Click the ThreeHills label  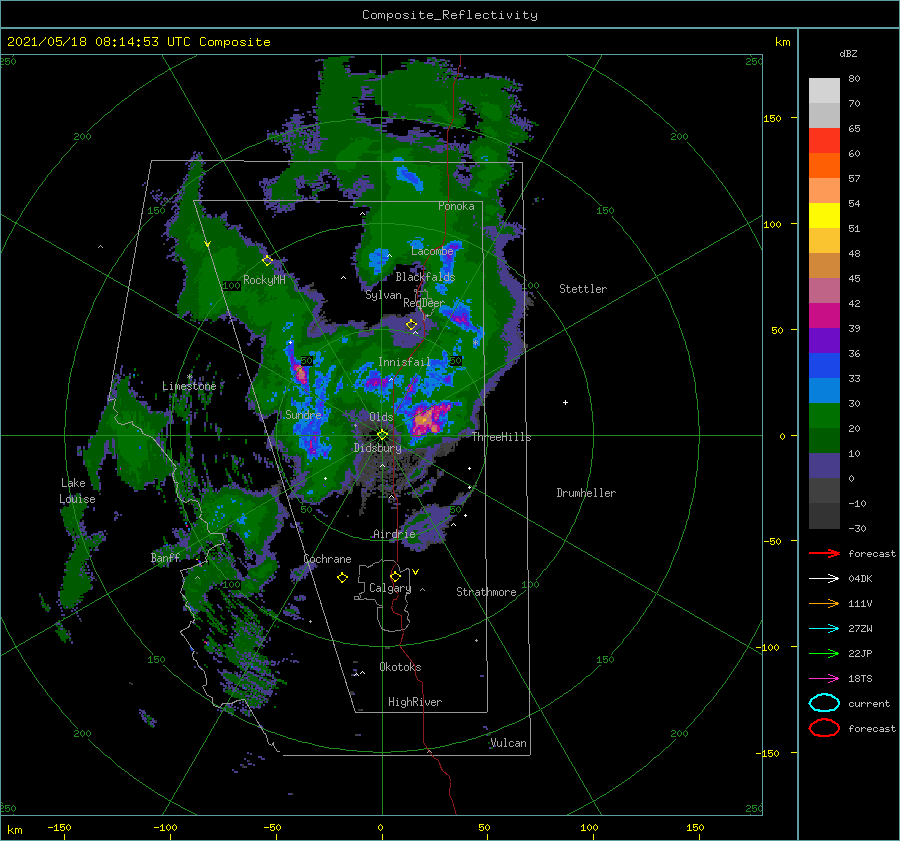[501, 437]
